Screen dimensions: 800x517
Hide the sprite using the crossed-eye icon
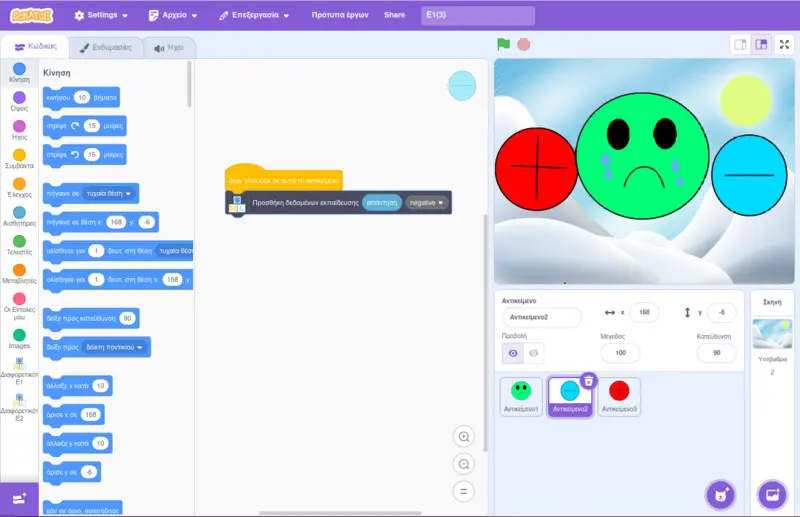[534, 353]
